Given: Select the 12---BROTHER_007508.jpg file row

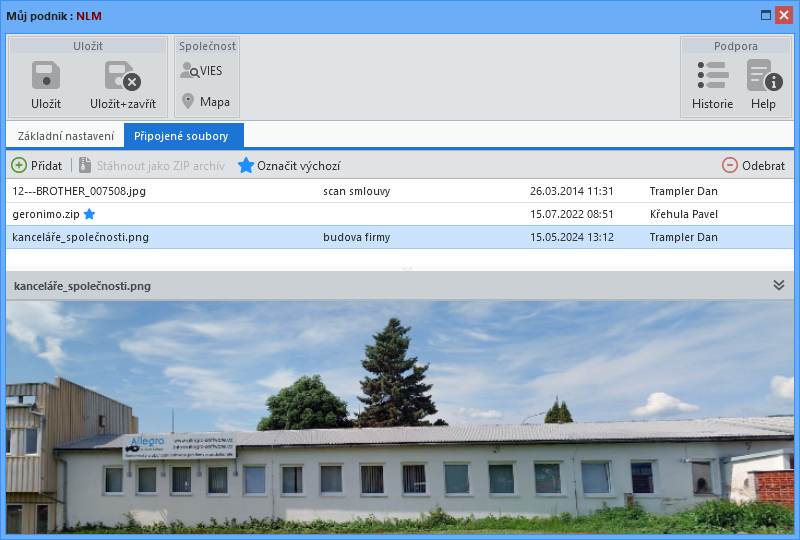Looking at the screenshot, I should [400, 191].
